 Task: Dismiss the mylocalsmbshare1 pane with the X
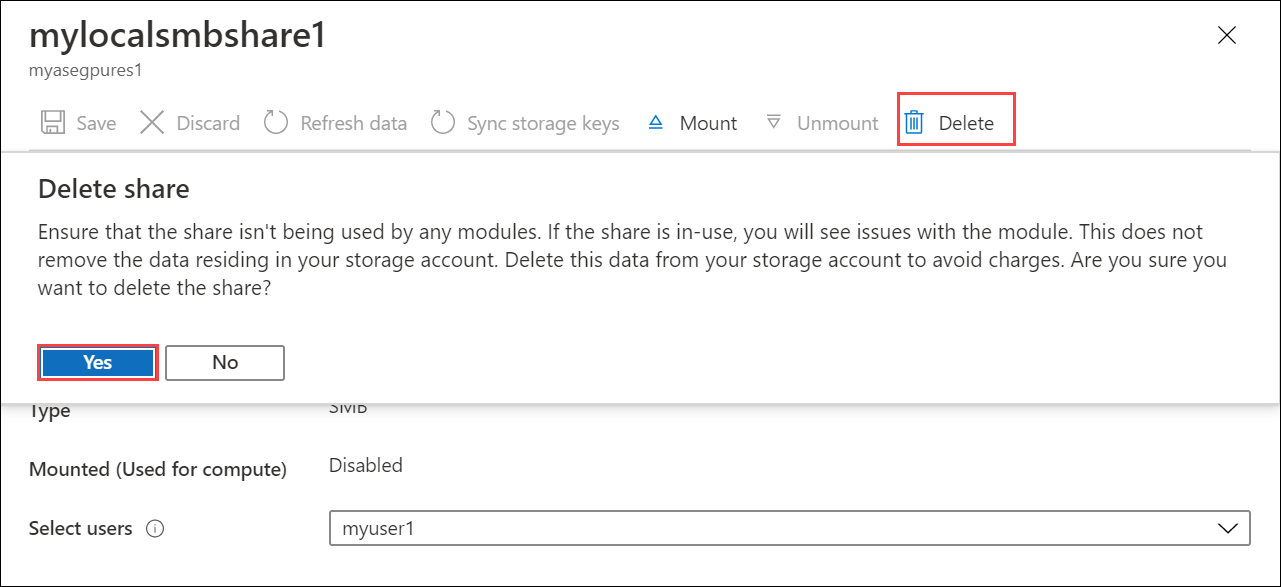(1227, 34)
